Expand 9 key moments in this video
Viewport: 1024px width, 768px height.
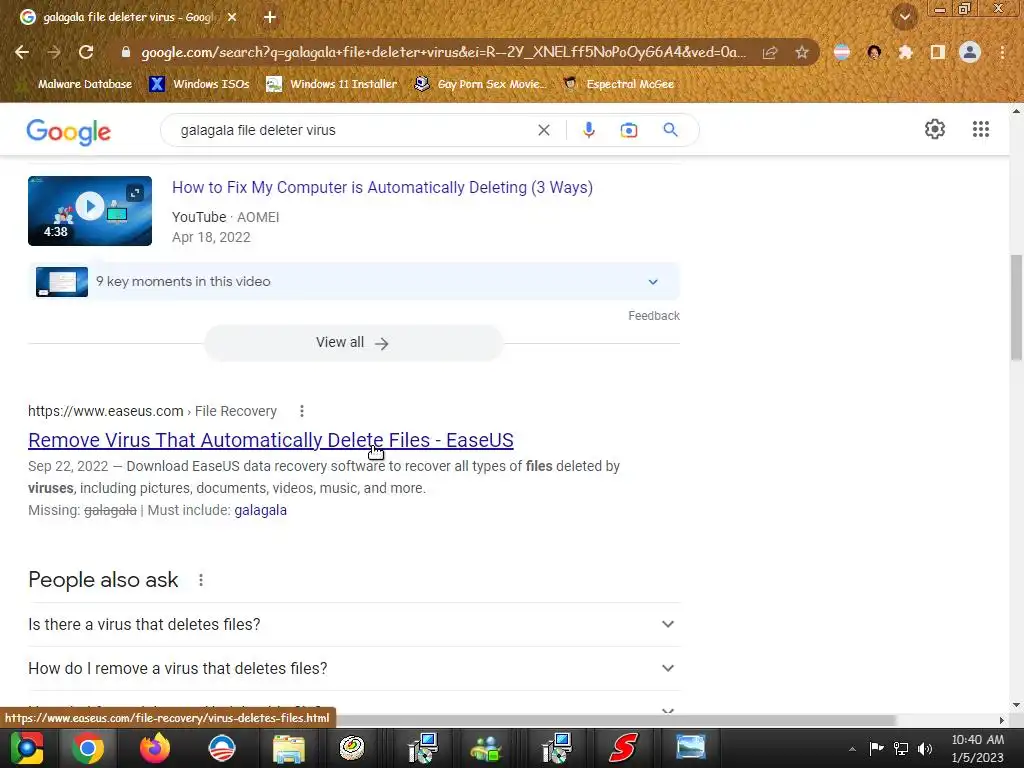pos(354,281)
